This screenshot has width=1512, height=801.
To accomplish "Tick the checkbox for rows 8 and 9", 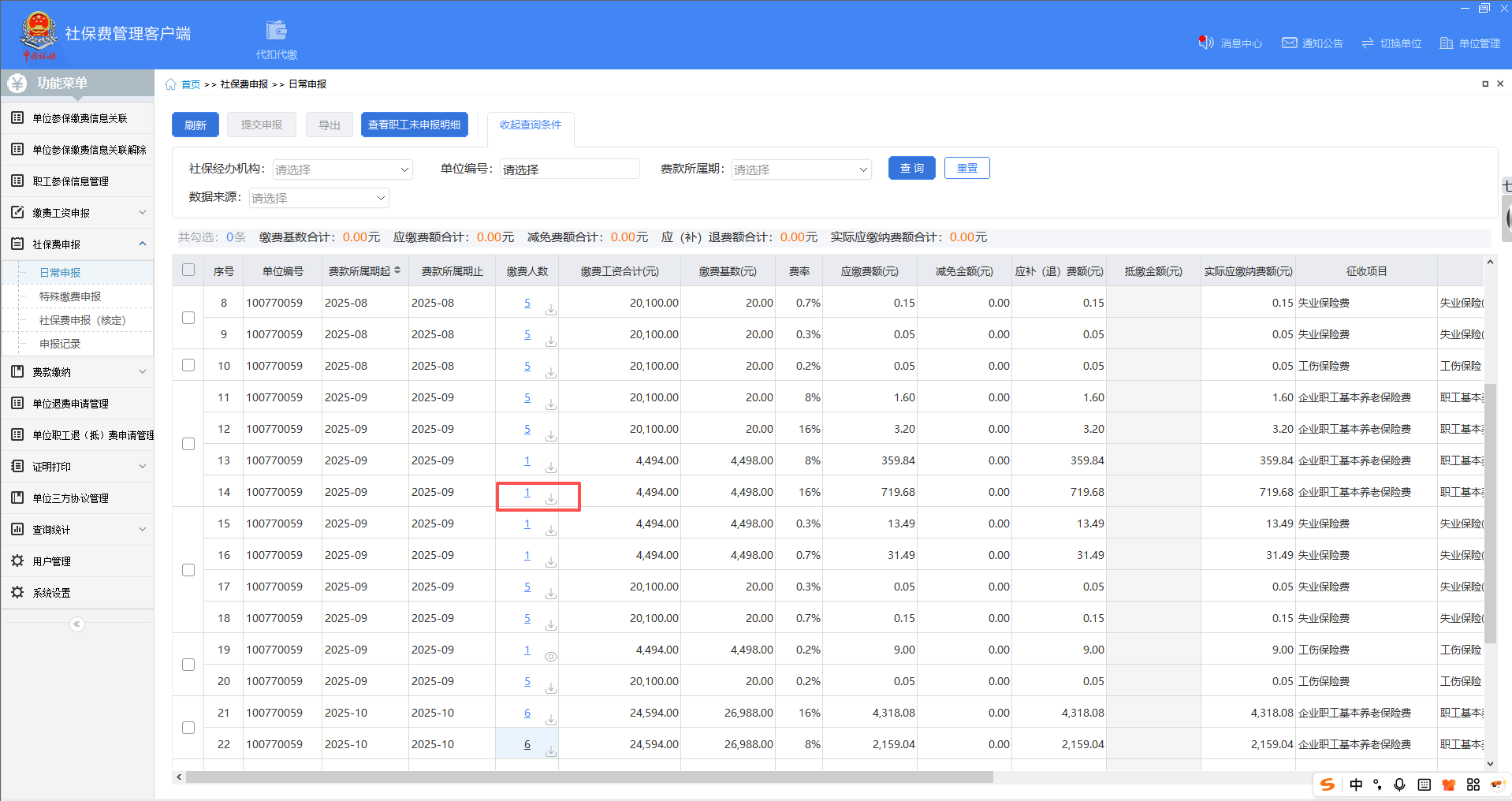I will pyautogui.click(x=188, y=318).
